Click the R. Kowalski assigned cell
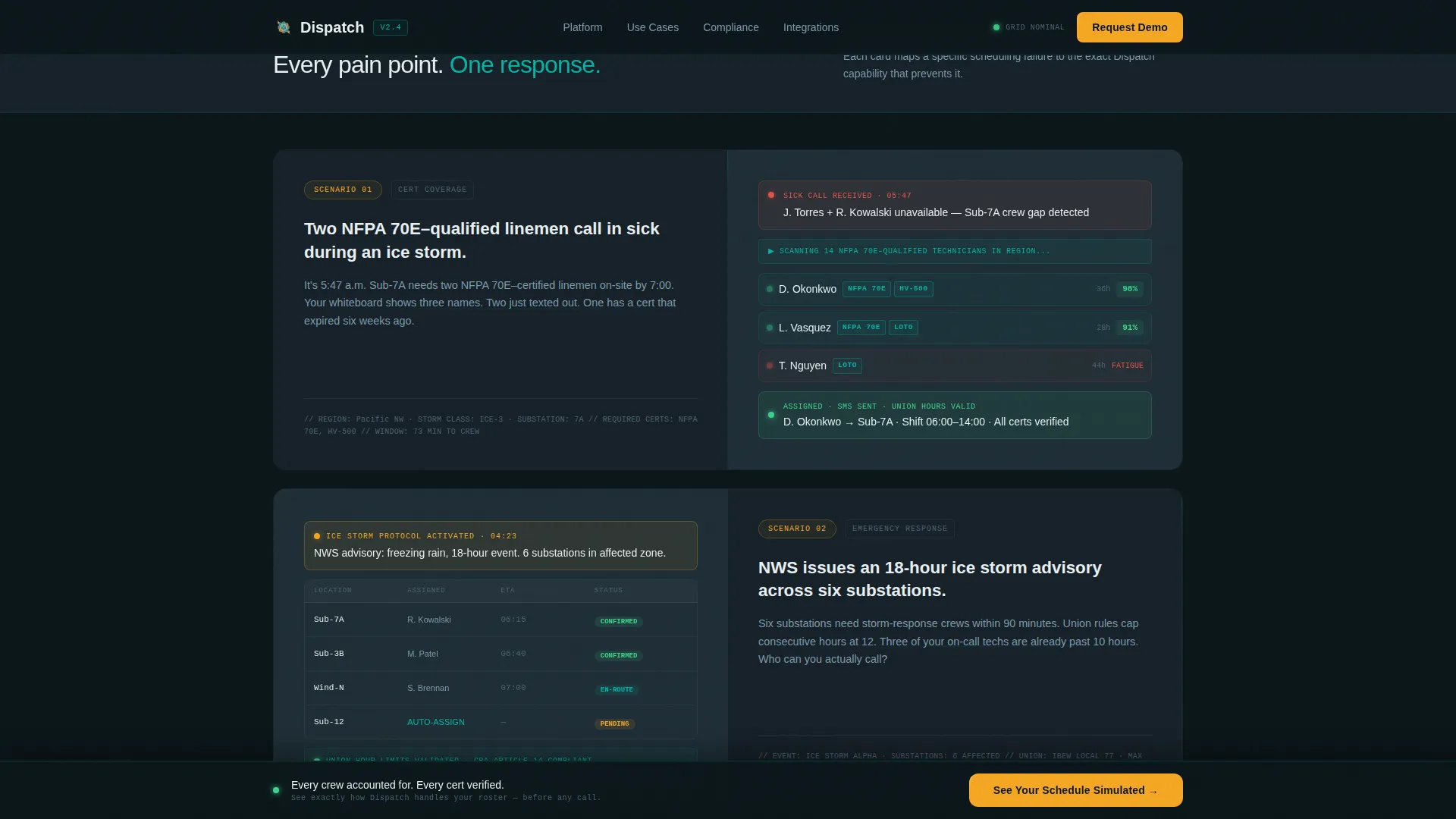This screenshot has height=819, width=1456. pyautogui.click(x=429, y=620)
